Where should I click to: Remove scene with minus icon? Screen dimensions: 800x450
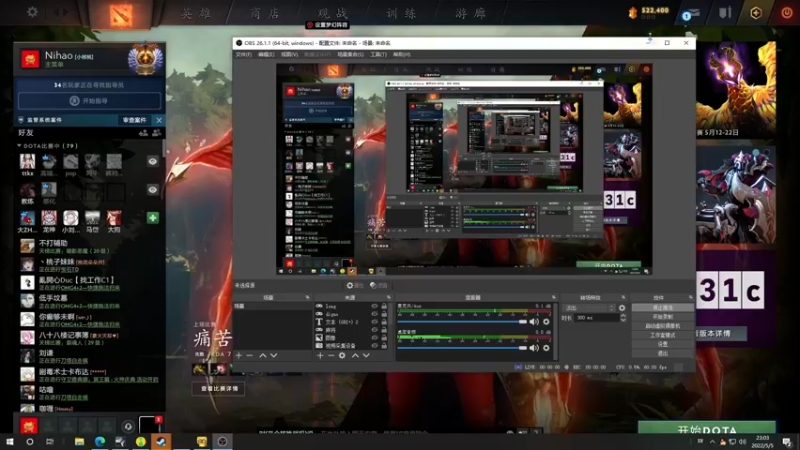coord(249,355)
